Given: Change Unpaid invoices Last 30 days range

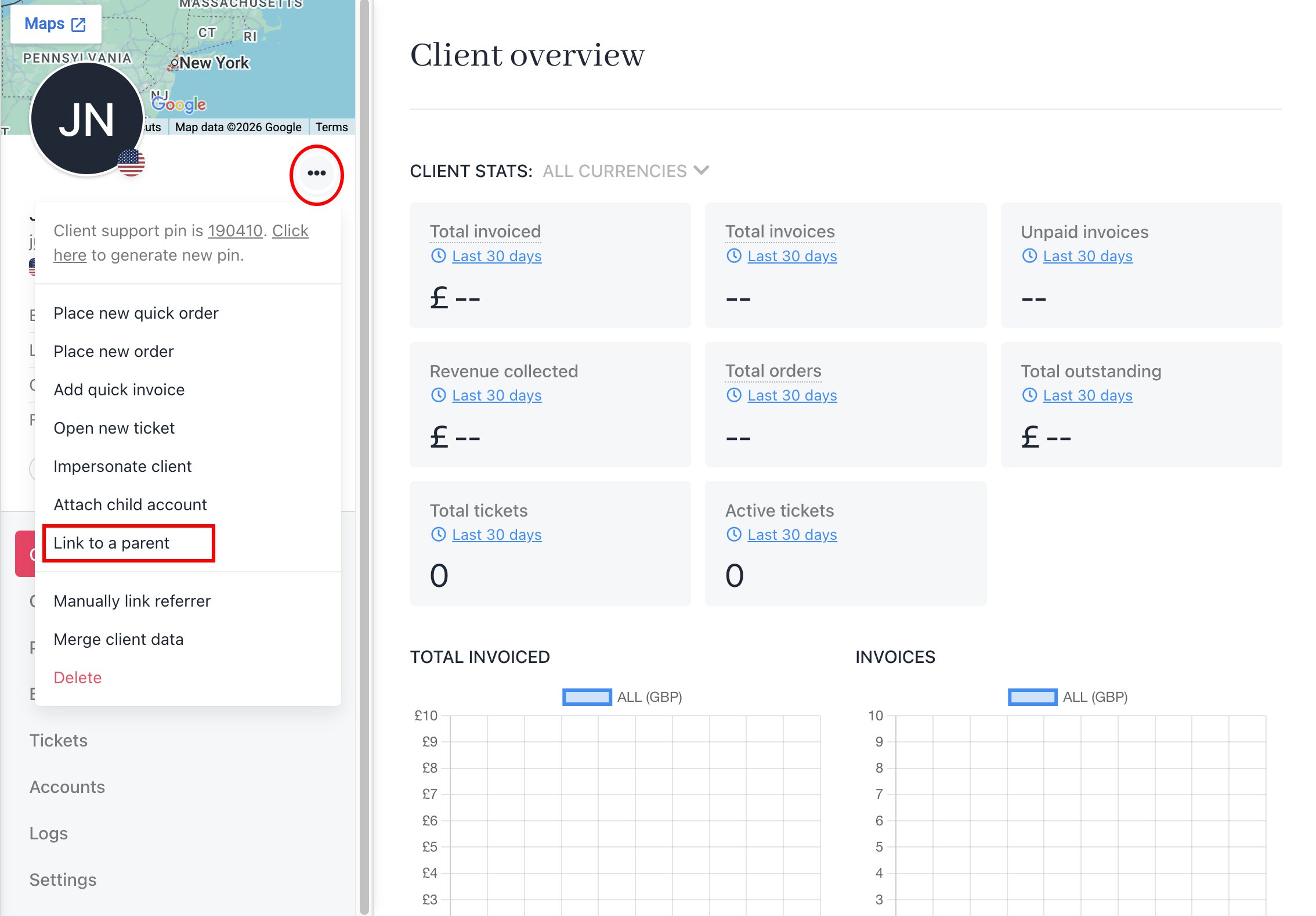Looking at the screenshot, I should coord(1087,256).
